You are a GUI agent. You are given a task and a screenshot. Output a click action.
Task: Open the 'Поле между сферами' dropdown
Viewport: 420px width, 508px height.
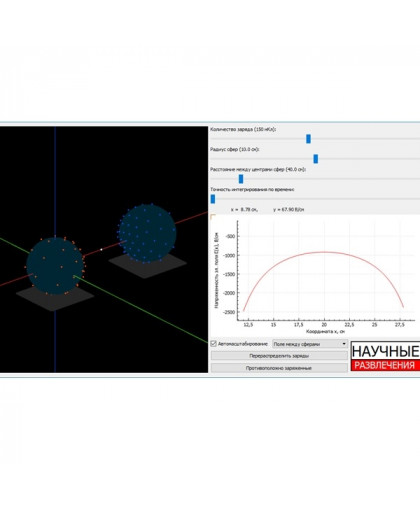tap(310, 344)
